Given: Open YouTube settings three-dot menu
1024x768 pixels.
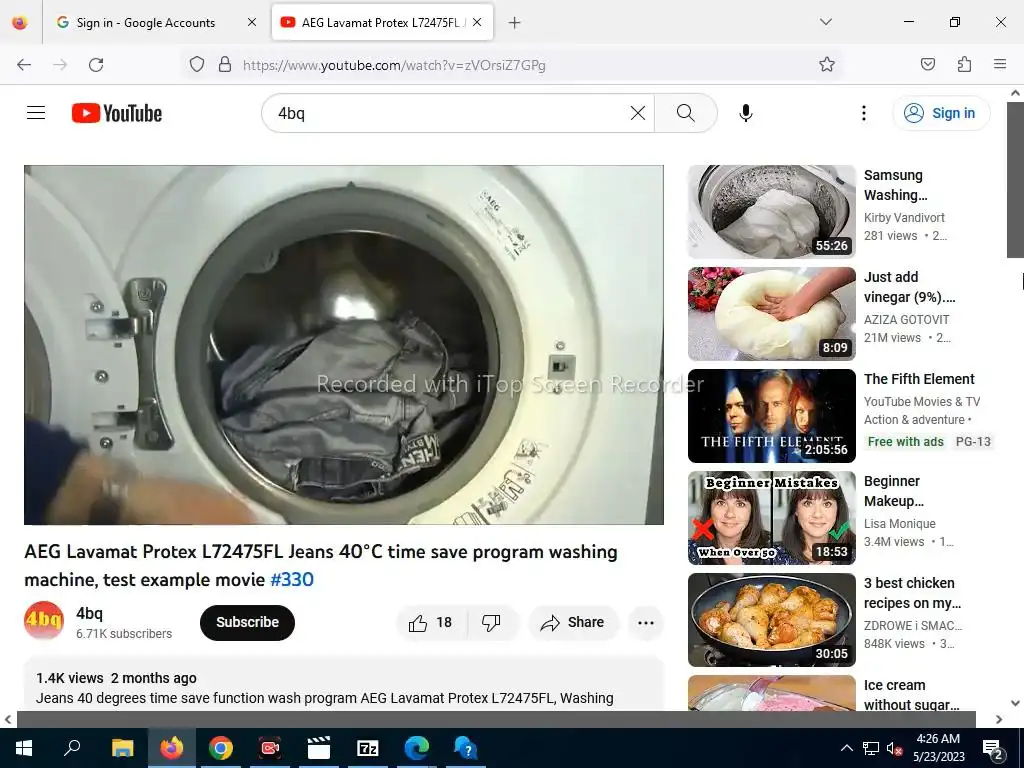Looking at the screenshot, I should tap(863, 113).
